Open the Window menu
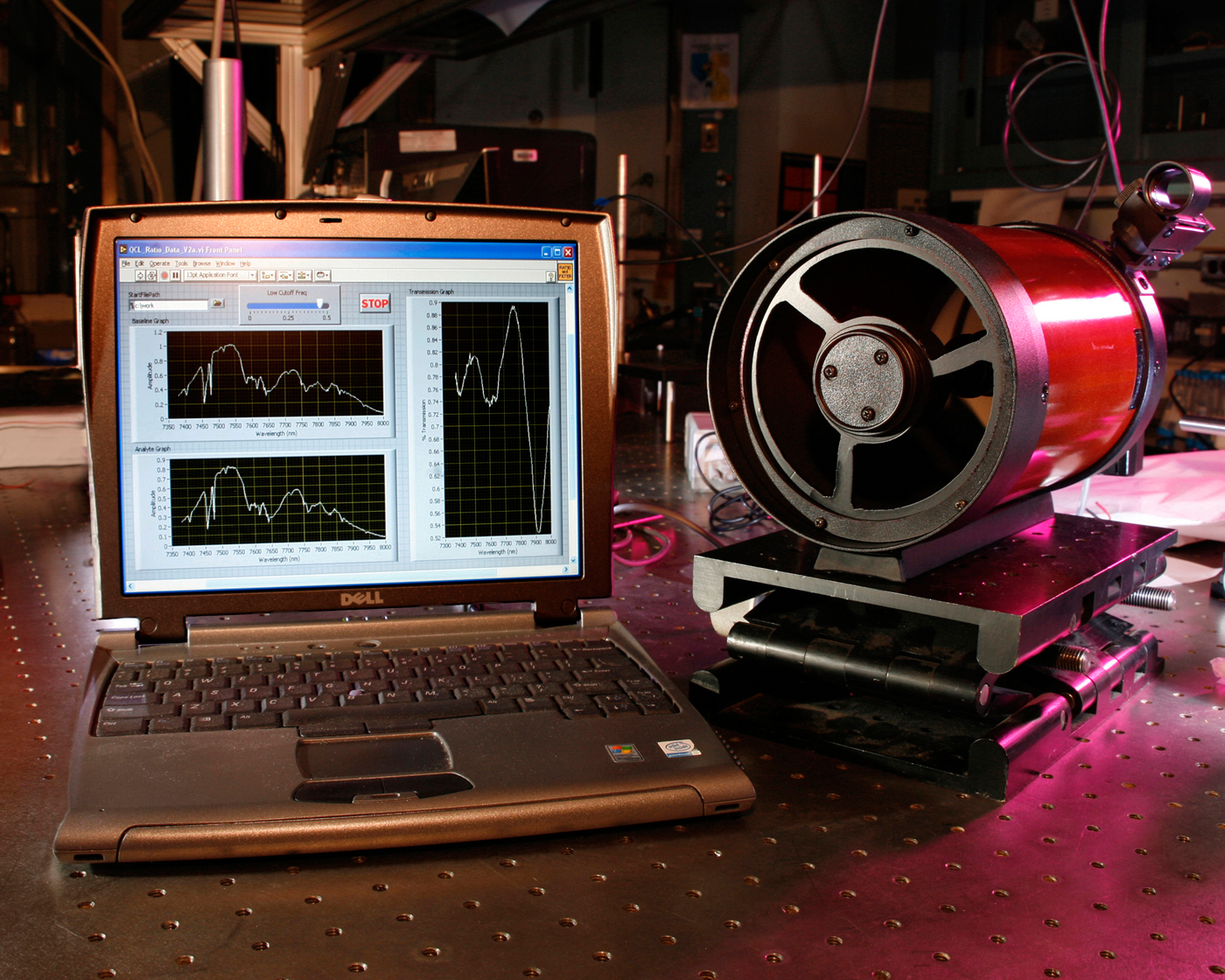The width and height of the screenshot is (1225, 980). [226, 263]
